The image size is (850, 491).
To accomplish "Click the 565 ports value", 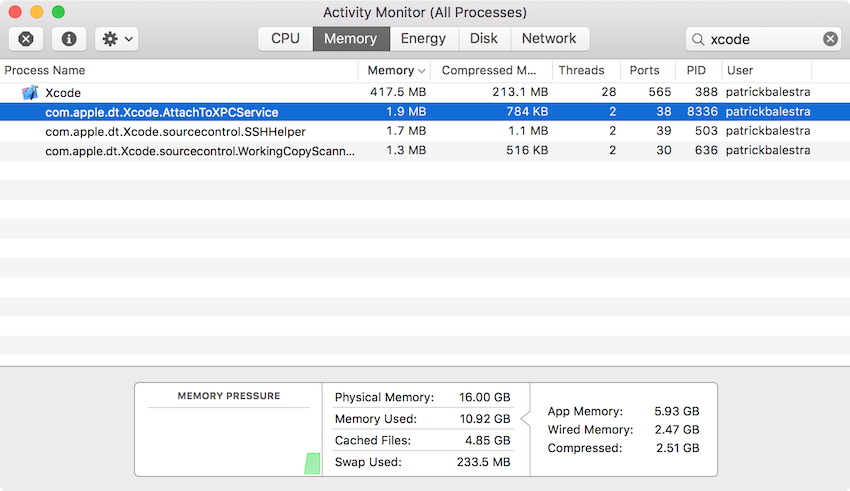I will [660, 92].
